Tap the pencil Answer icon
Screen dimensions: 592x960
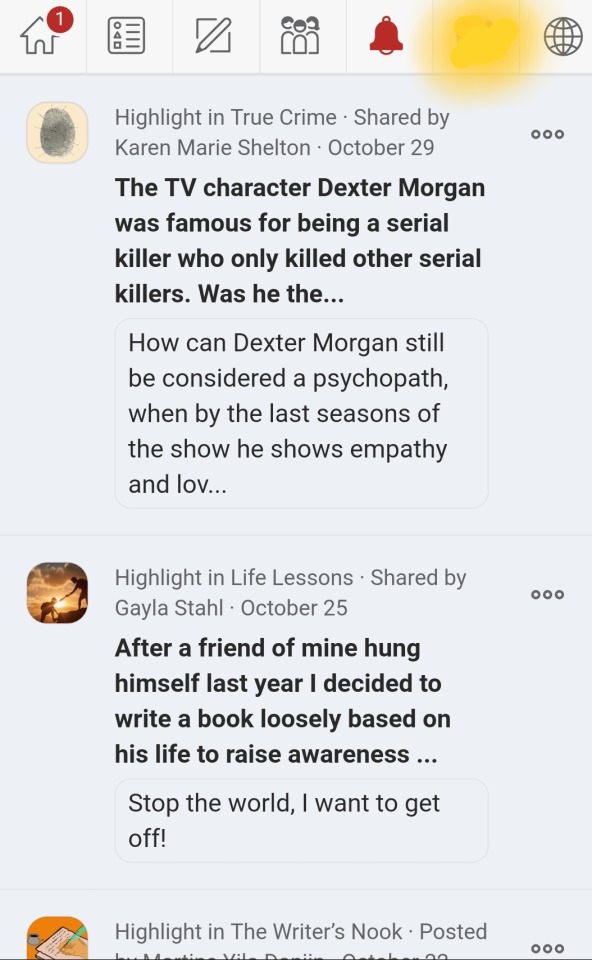(214, 36)
